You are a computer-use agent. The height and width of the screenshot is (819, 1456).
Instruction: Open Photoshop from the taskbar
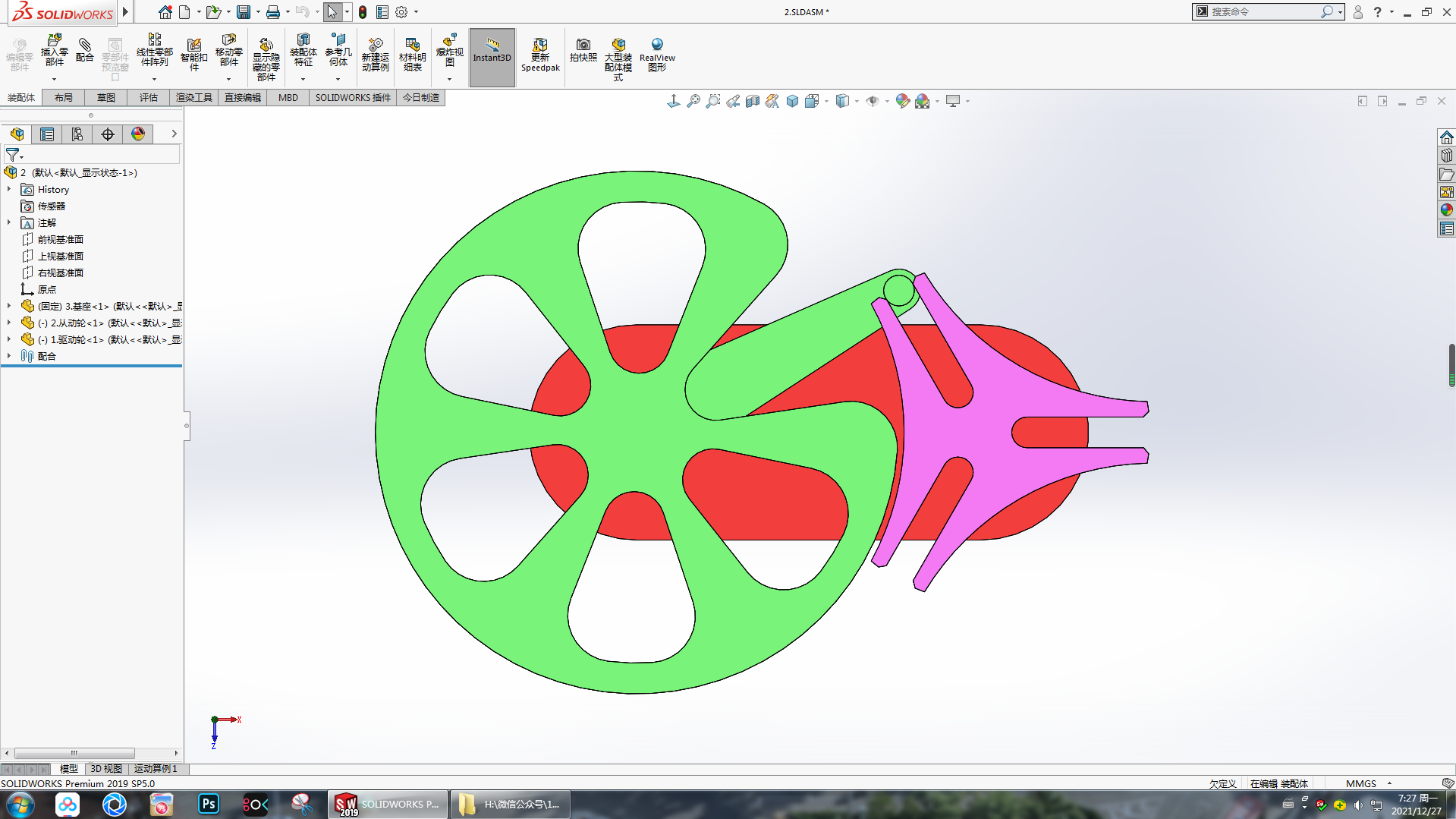(x=209, y=804)
